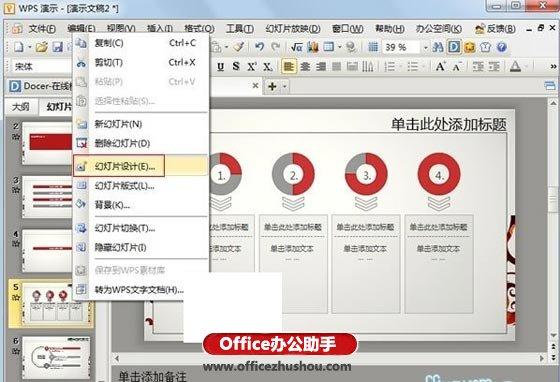The image size is (560, 382).
Task: Click the plus new tab button
Action: pyautogui.click(x=272, y=86)
